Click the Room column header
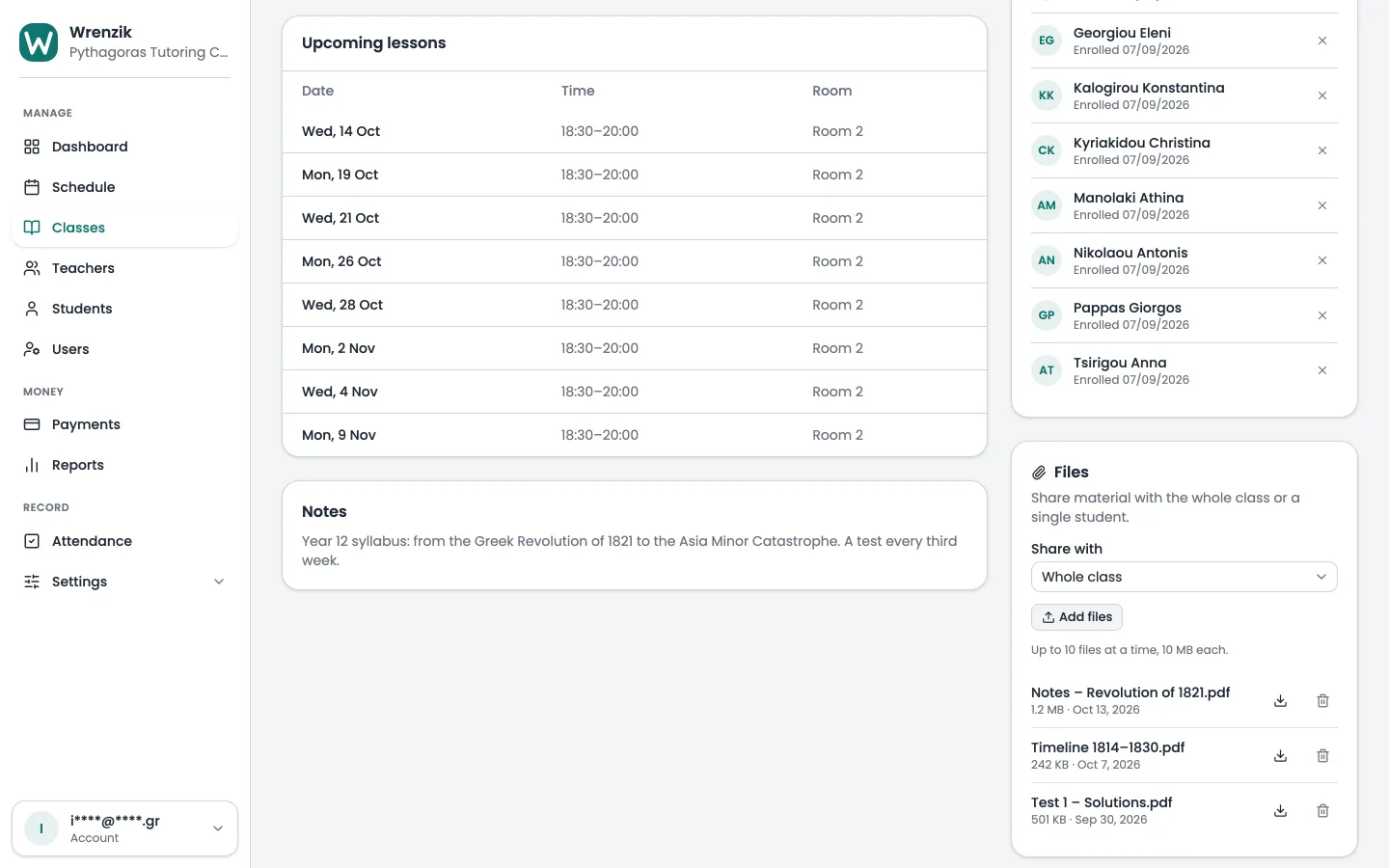The image size is (1389, 868). (831, 91)
